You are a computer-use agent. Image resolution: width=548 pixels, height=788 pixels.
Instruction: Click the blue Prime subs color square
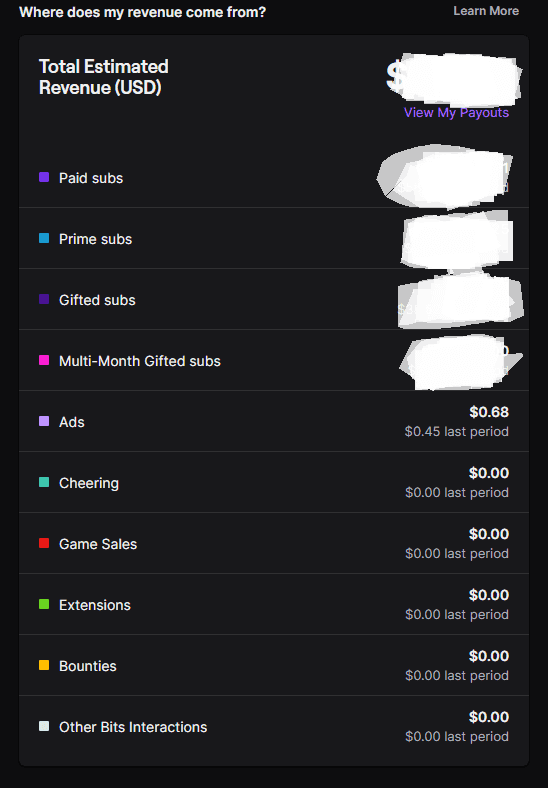[44, 238]
